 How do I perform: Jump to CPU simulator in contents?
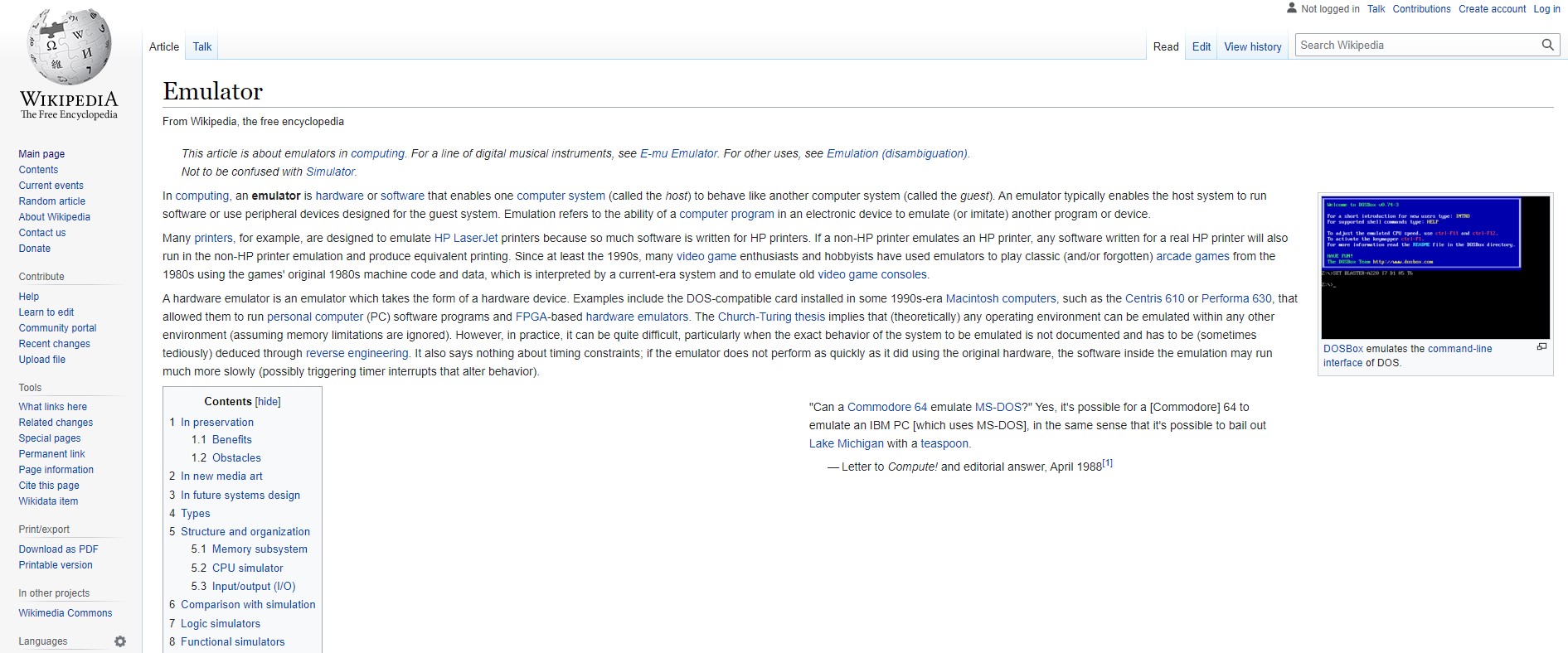coord(248,568)
